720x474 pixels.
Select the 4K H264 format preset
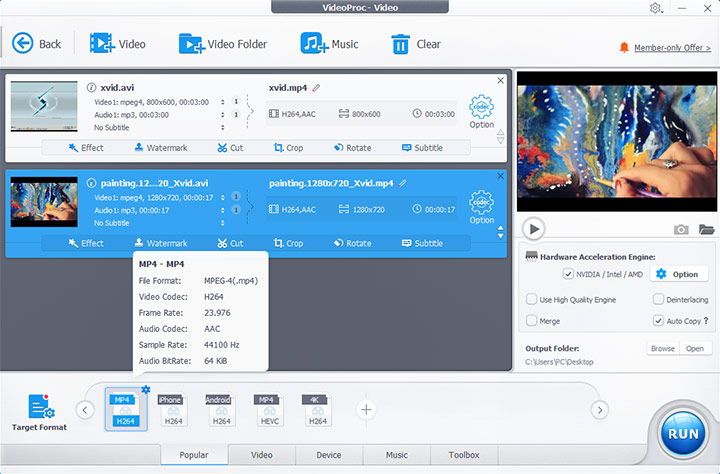[317, 410]
